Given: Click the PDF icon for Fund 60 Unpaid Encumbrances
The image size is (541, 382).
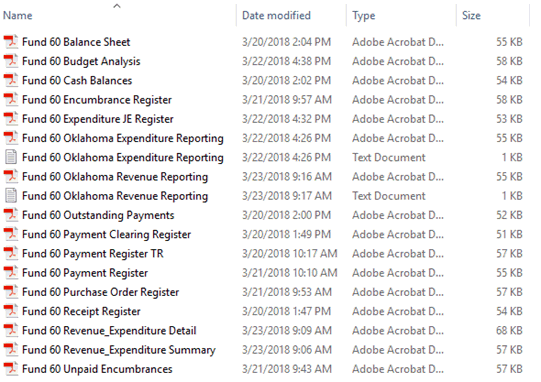Looking at the screenshot, I should tap(11, 369).
